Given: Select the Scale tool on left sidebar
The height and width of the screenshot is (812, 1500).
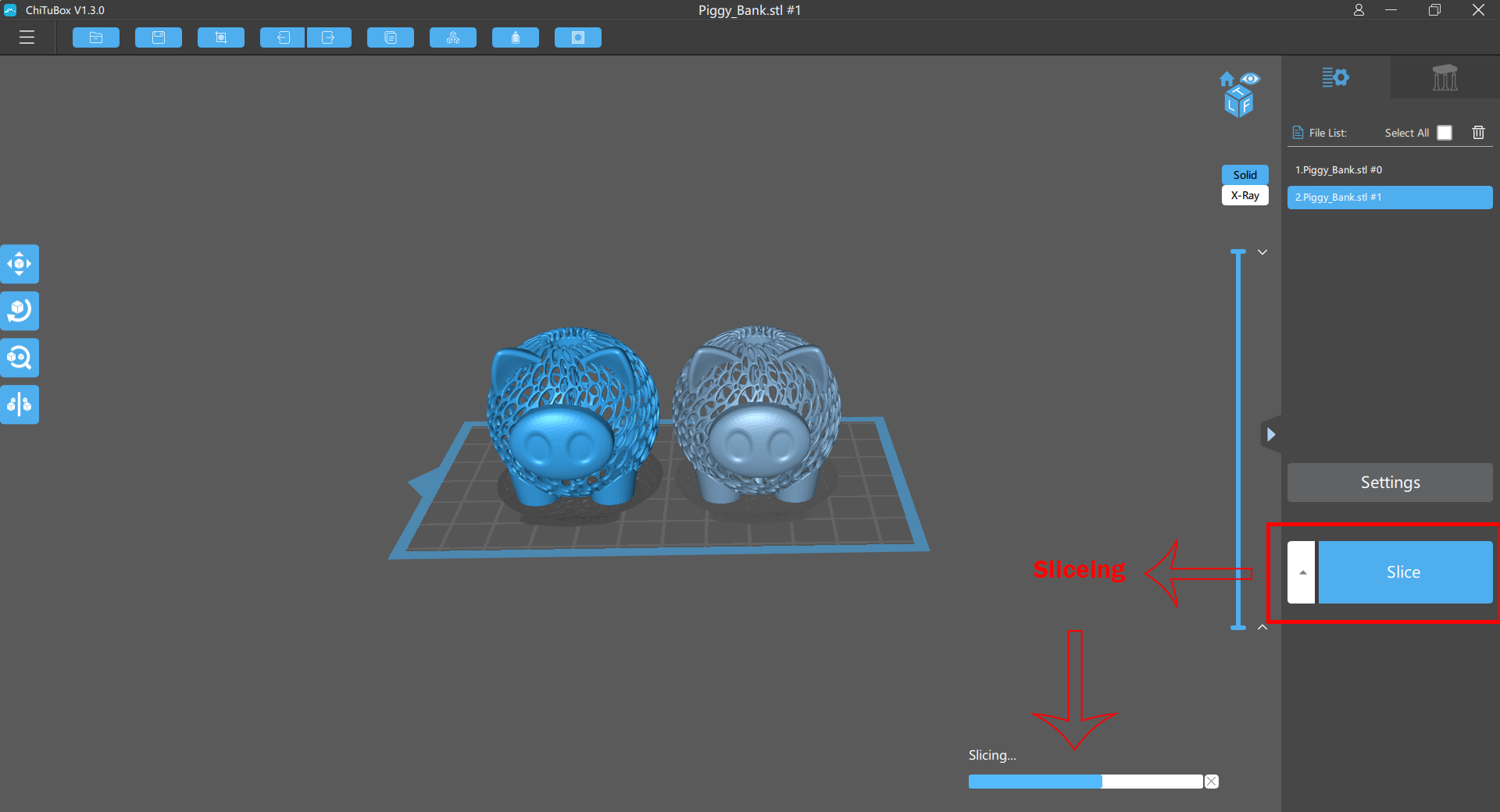Looking at the screenshot, I should pos(20,358).
